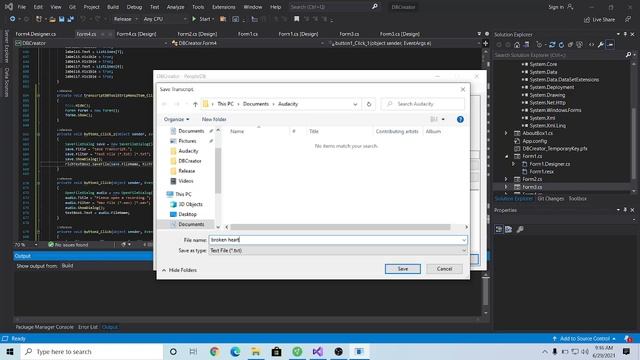Viewport: 640px width, 360px height.
Task: Click the File name input field
Action: (x=338, y=240)
